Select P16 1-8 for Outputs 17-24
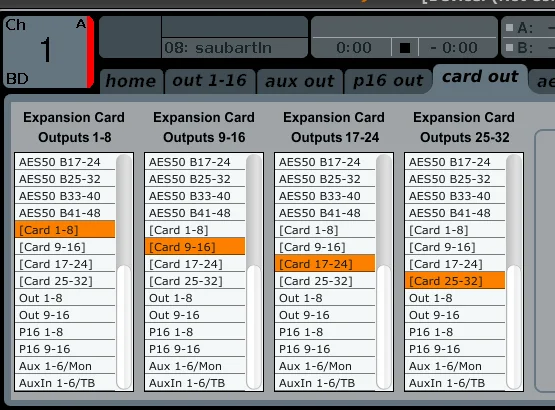 325,332
